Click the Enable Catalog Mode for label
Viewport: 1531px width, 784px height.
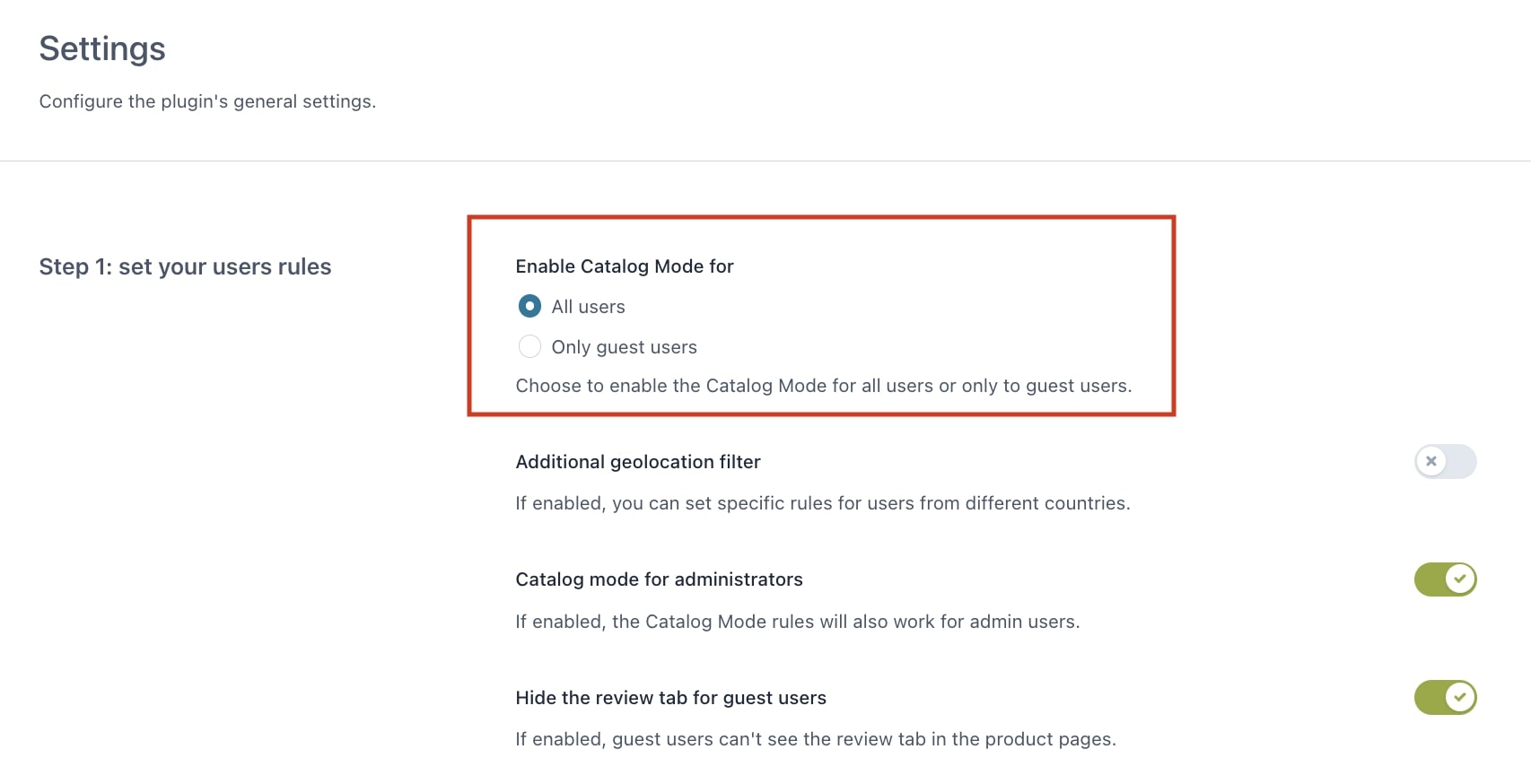(x=625, y=266)
